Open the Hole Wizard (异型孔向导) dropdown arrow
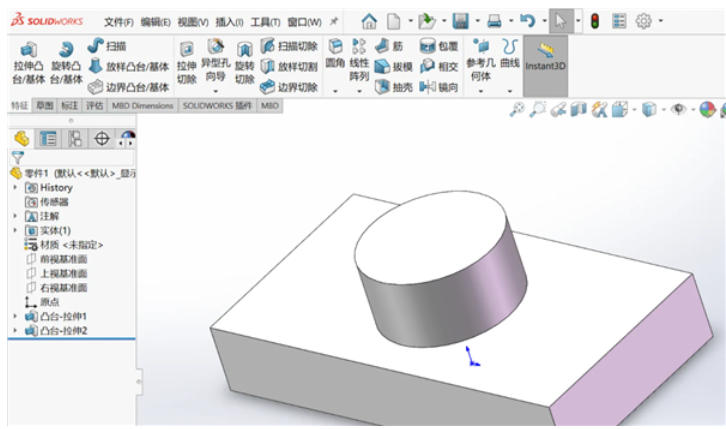This screenshot has height=429, width=726. pos(215,91)
